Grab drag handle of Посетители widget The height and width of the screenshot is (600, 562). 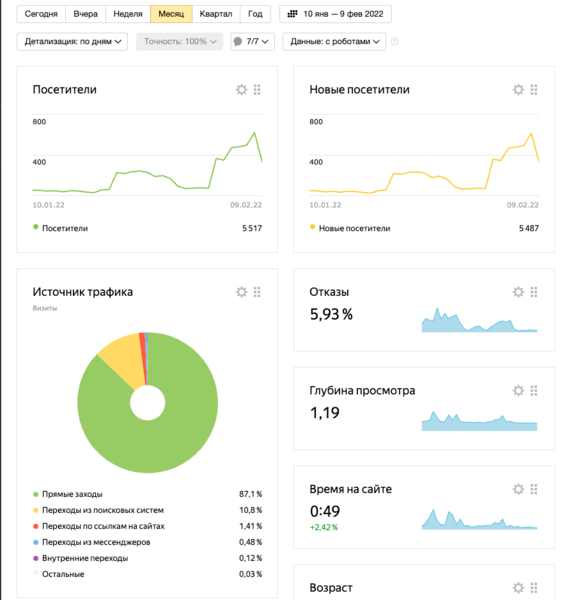point(257,90)
